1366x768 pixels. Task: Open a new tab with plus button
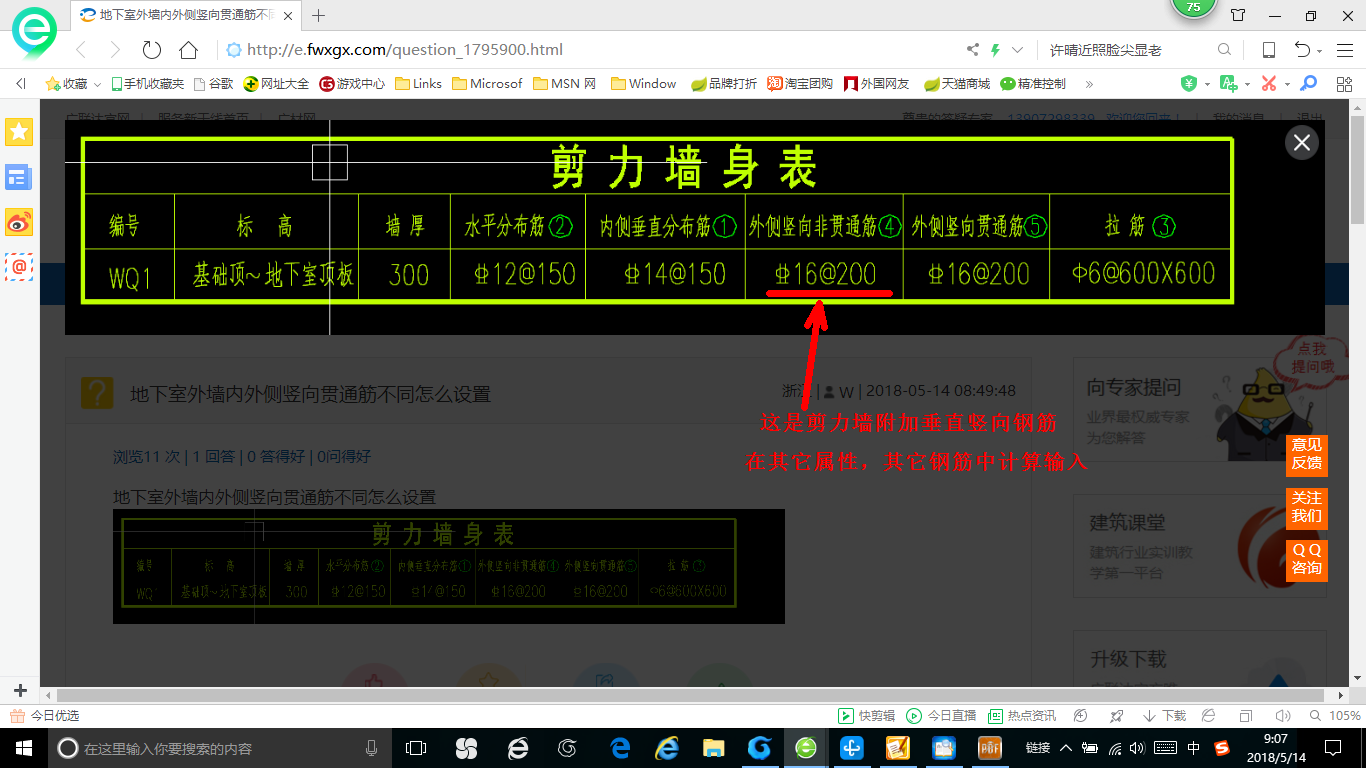pyautogui.click(x=319, y=15)
